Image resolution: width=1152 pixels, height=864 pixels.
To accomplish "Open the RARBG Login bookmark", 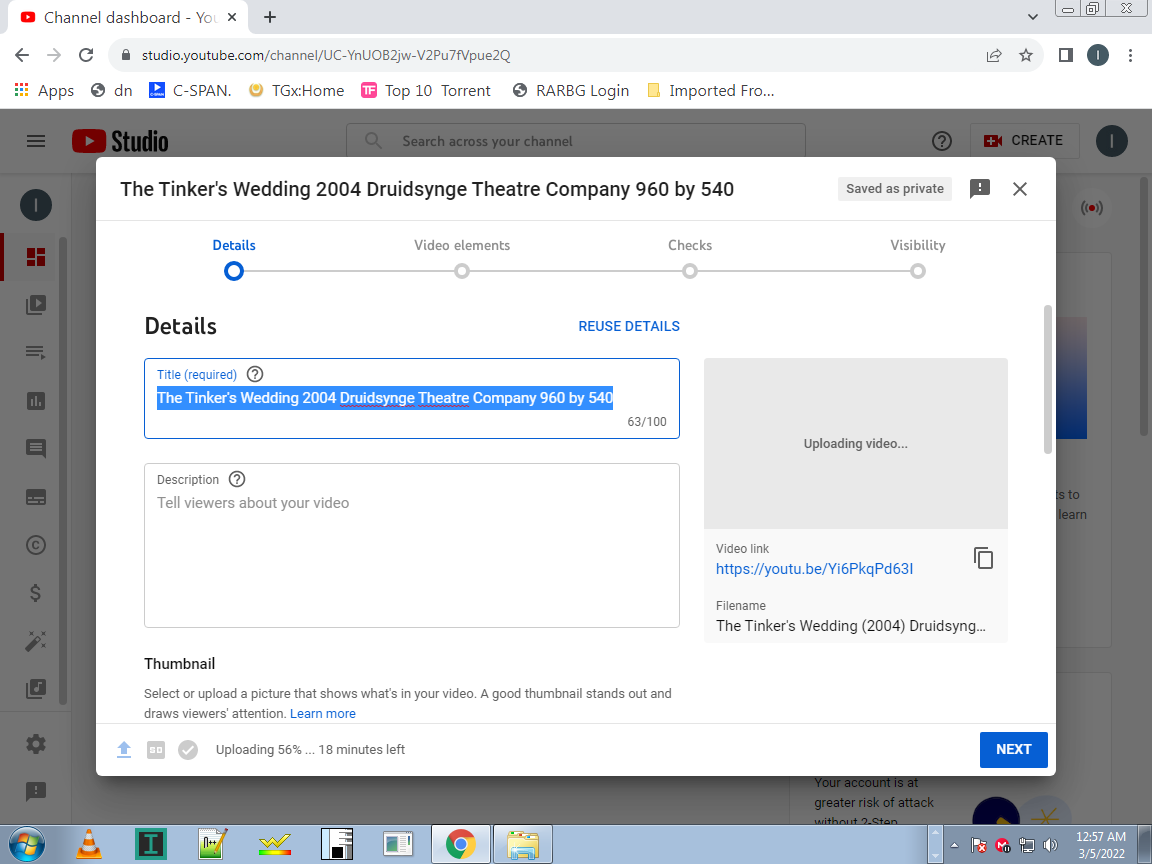I will pos(570,90).
